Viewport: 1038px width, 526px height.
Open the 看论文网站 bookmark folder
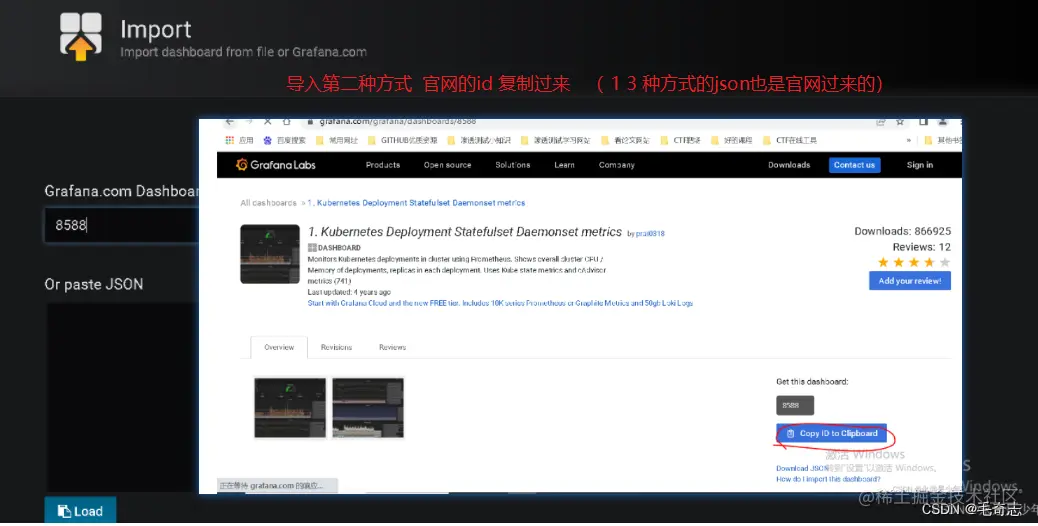click(x=626, y=140)
